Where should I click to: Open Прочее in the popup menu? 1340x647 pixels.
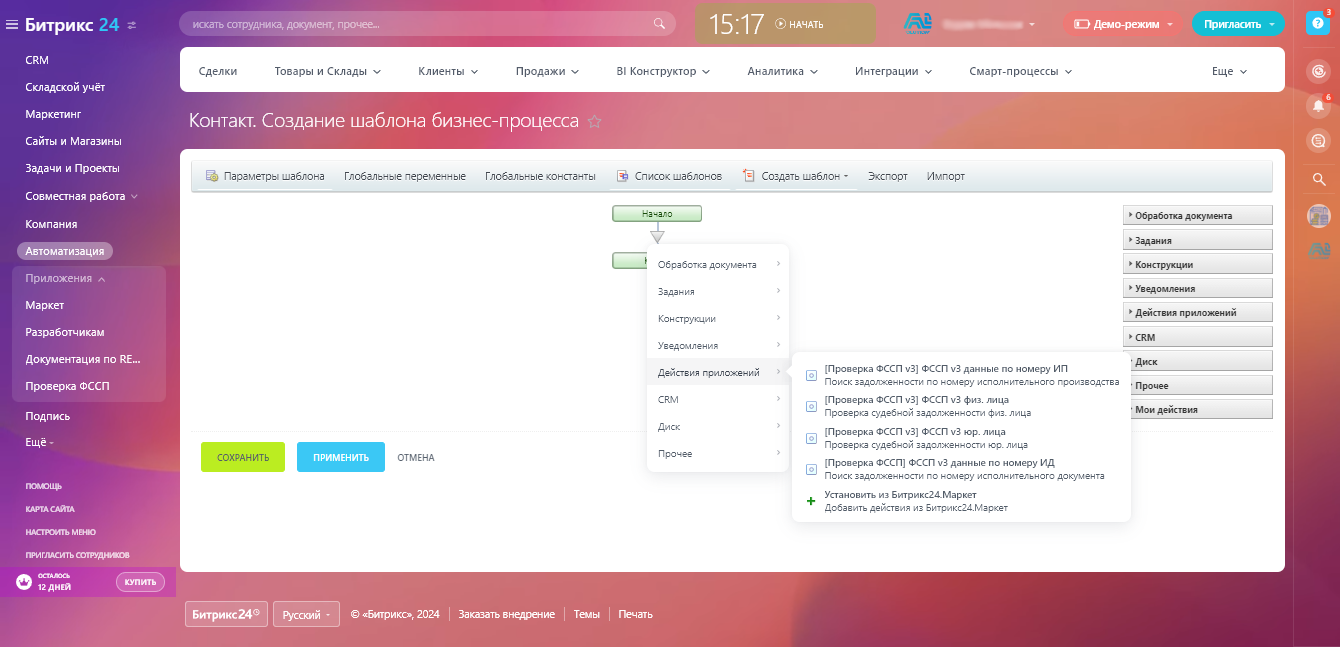[x=717, y=453]
